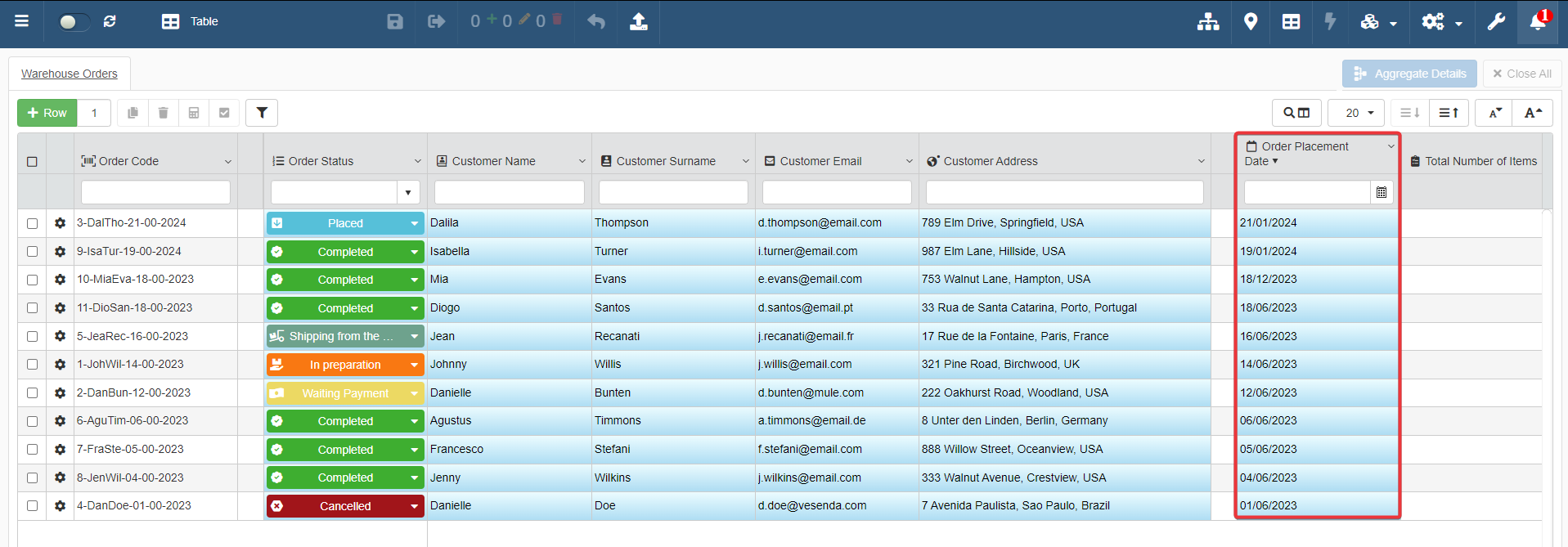Image resolution: width=1568 pixels, height=547 pixels.
Task: Tick the select-all header checkbox
Action: (32, 162)
